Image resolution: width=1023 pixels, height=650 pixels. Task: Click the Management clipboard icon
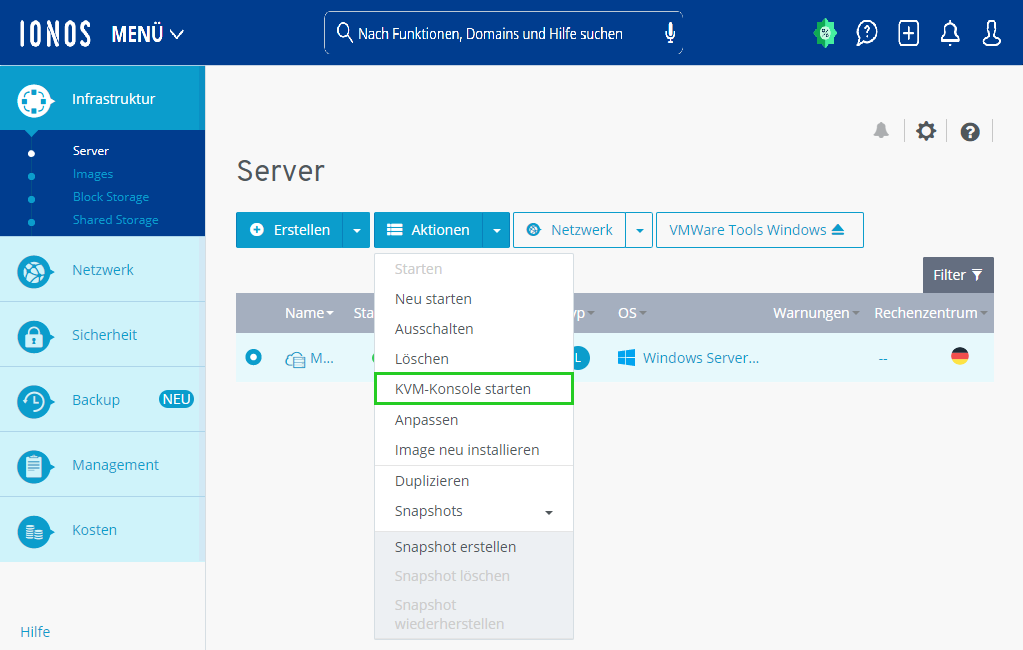tap(34, 467)
